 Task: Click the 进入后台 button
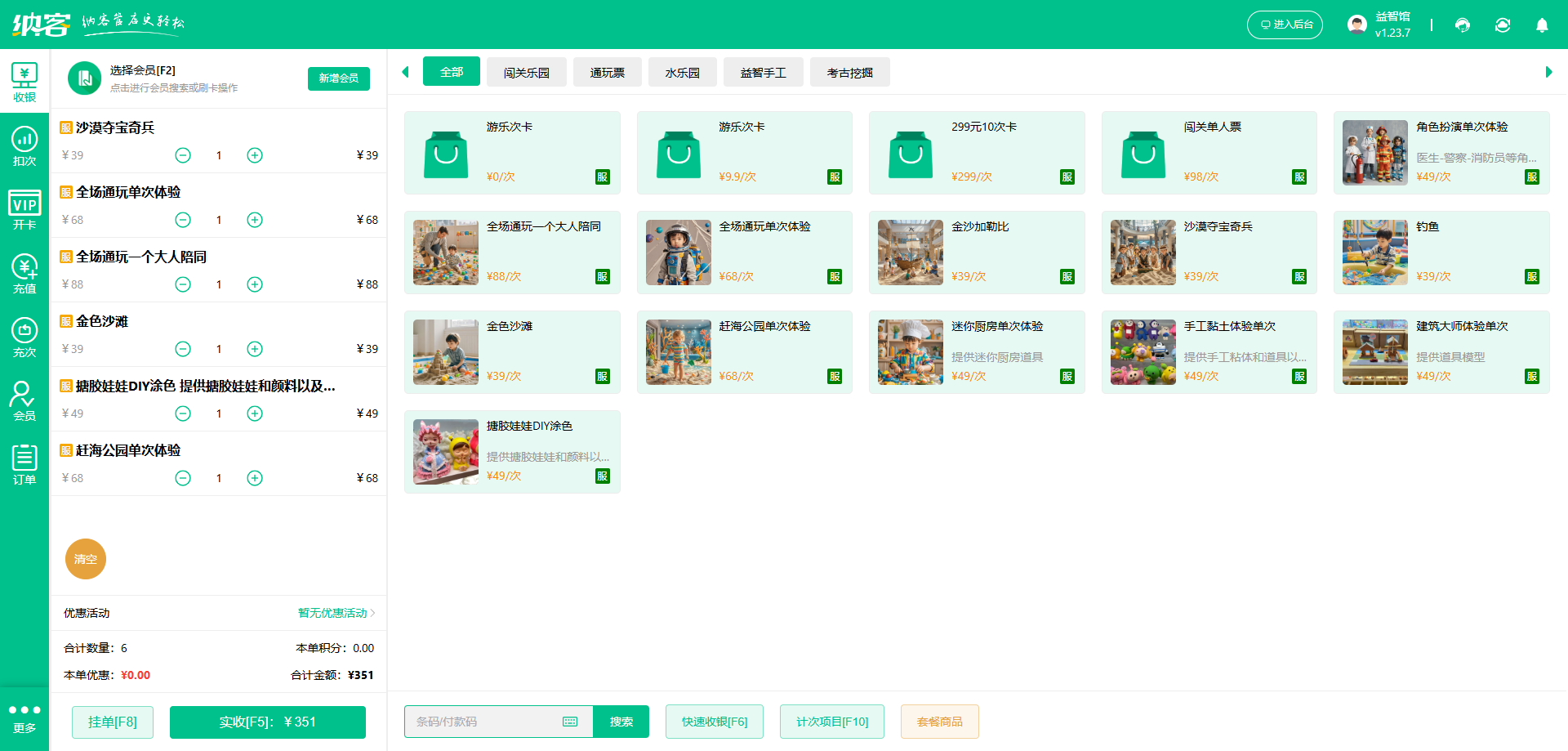1285,25
